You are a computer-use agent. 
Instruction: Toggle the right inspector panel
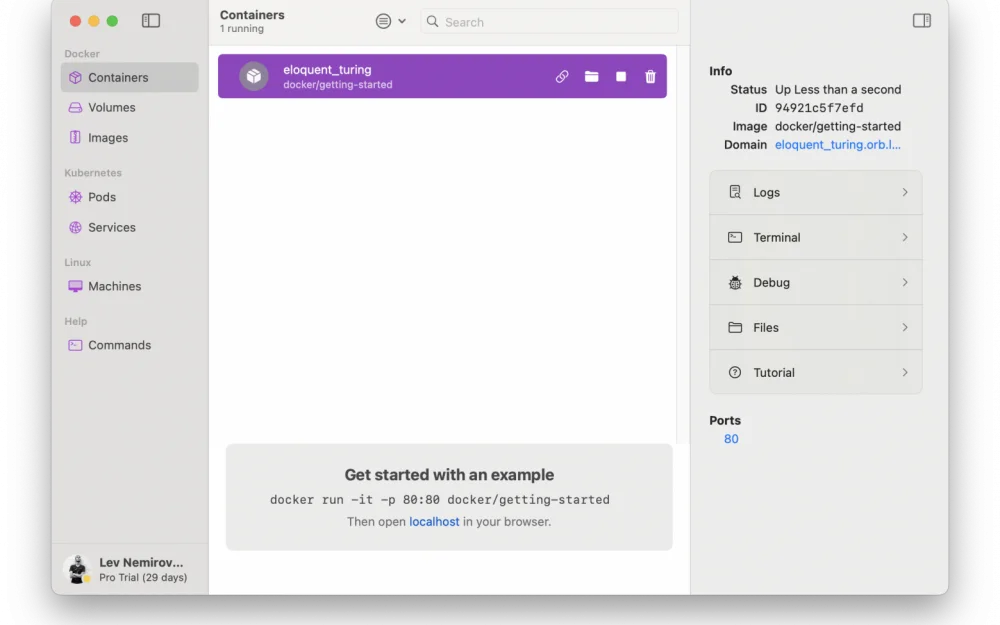click(921, 21)
